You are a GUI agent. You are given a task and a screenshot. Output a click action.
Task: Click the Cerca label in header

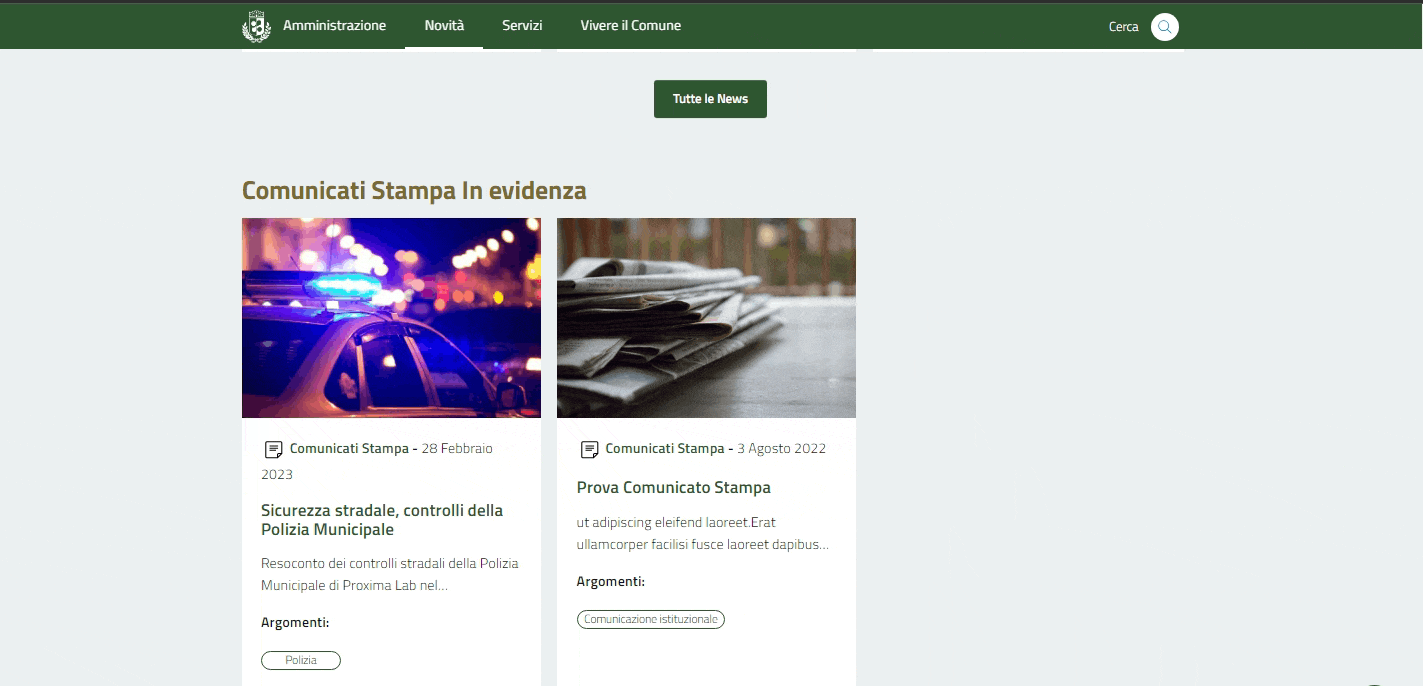[1123, 27]
